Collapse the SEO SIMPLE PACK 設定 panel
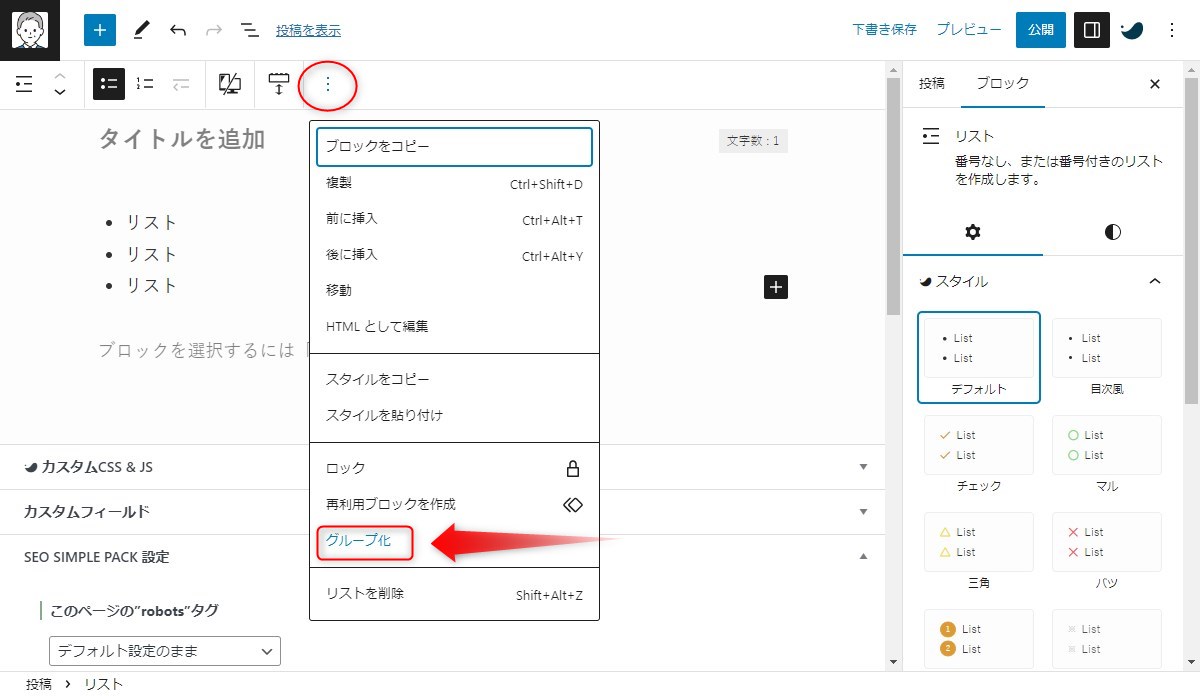This screenshot has width=1200, height=696. [x=862, y=557]
